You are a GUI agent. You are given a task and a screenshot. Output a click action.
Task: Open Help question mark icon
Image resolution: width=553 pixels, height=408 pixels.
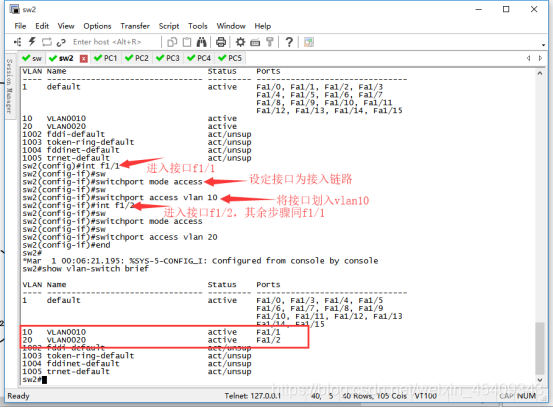click(289, 42)
